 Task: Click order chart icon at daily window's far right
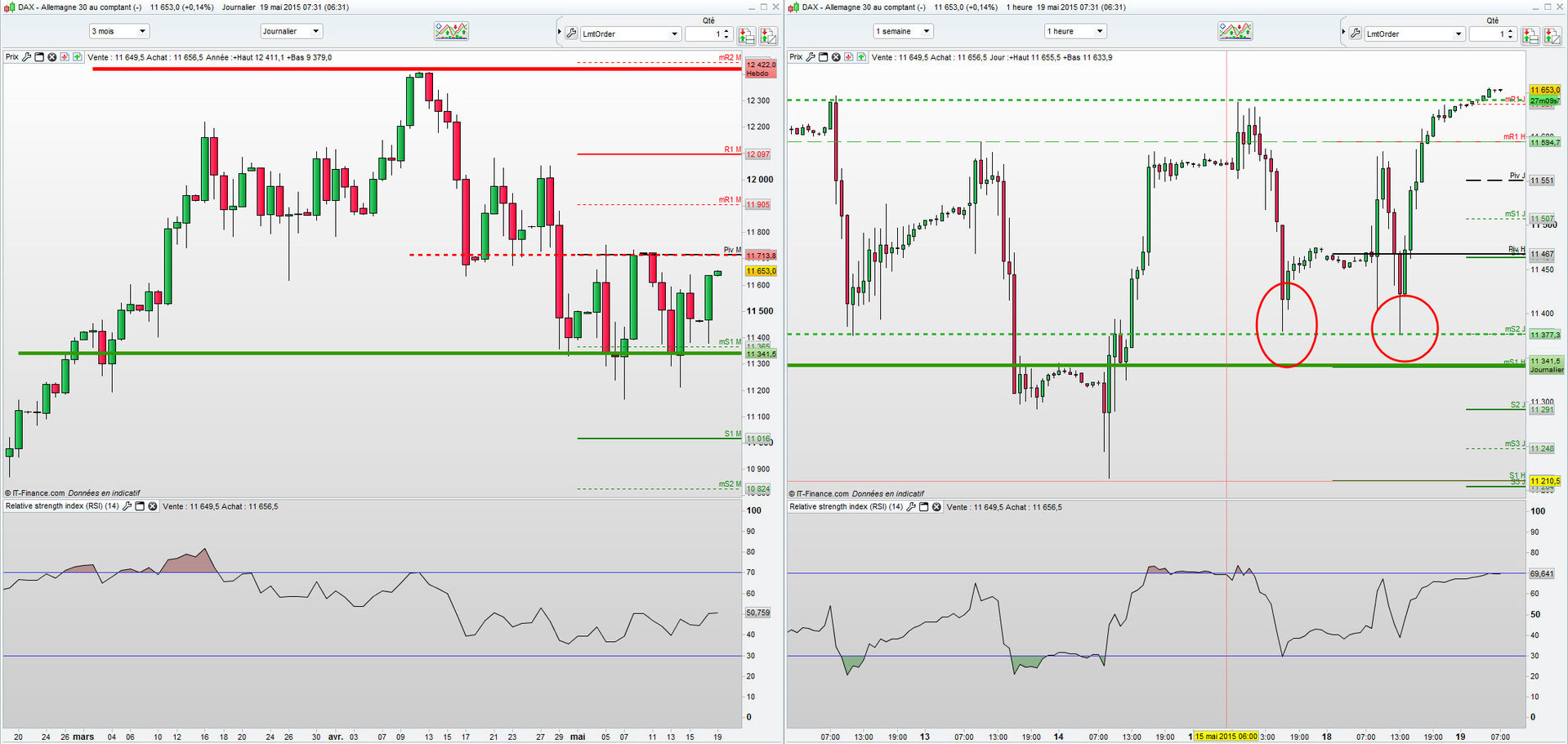tap(768, 34)
